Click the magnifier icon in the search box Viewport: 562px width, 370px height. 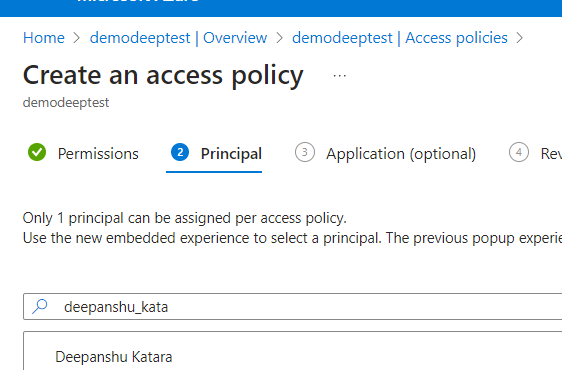click(40, 307)
